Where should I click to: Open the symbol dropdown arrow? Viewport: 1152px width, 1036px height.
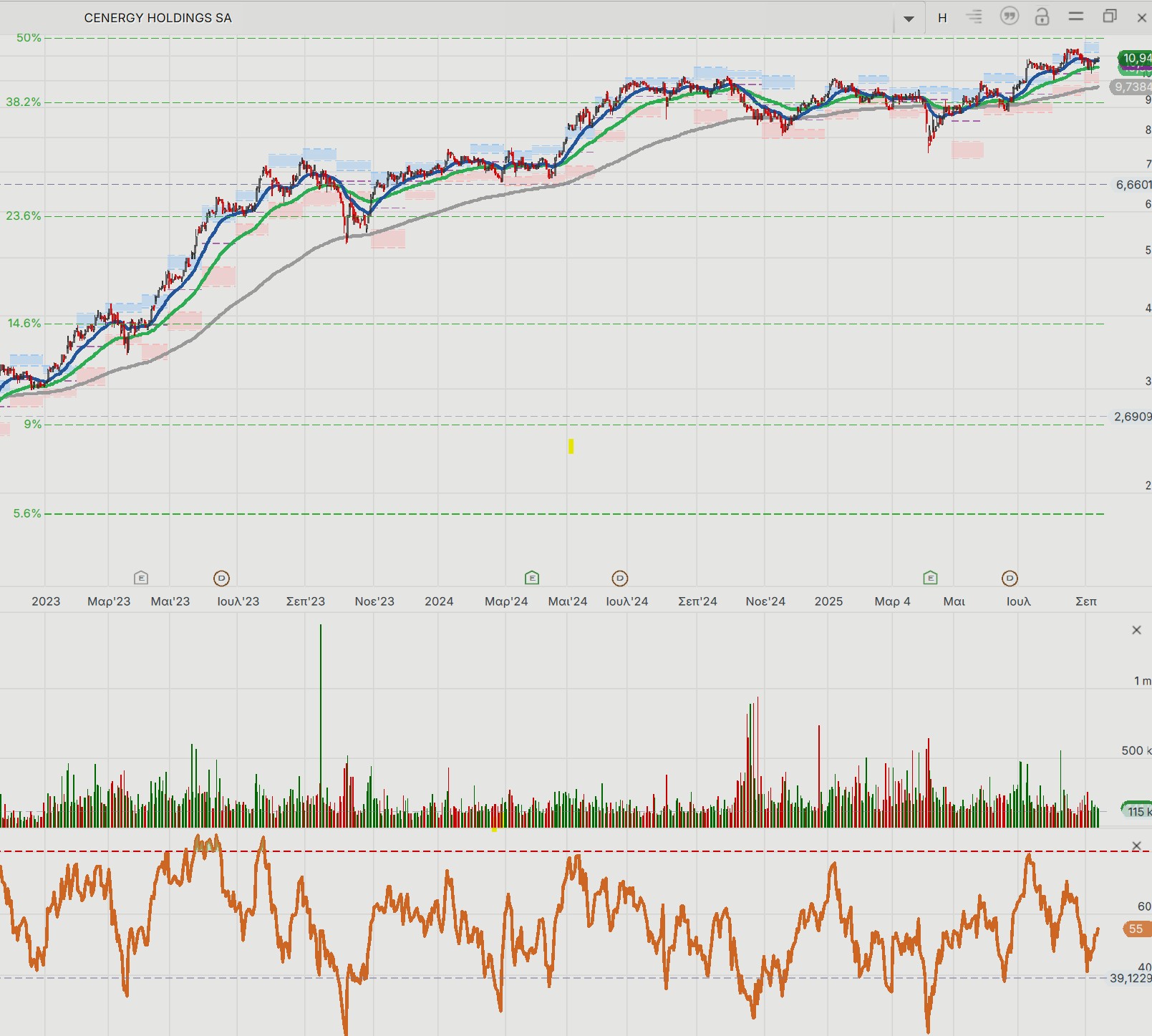[909, 19]
